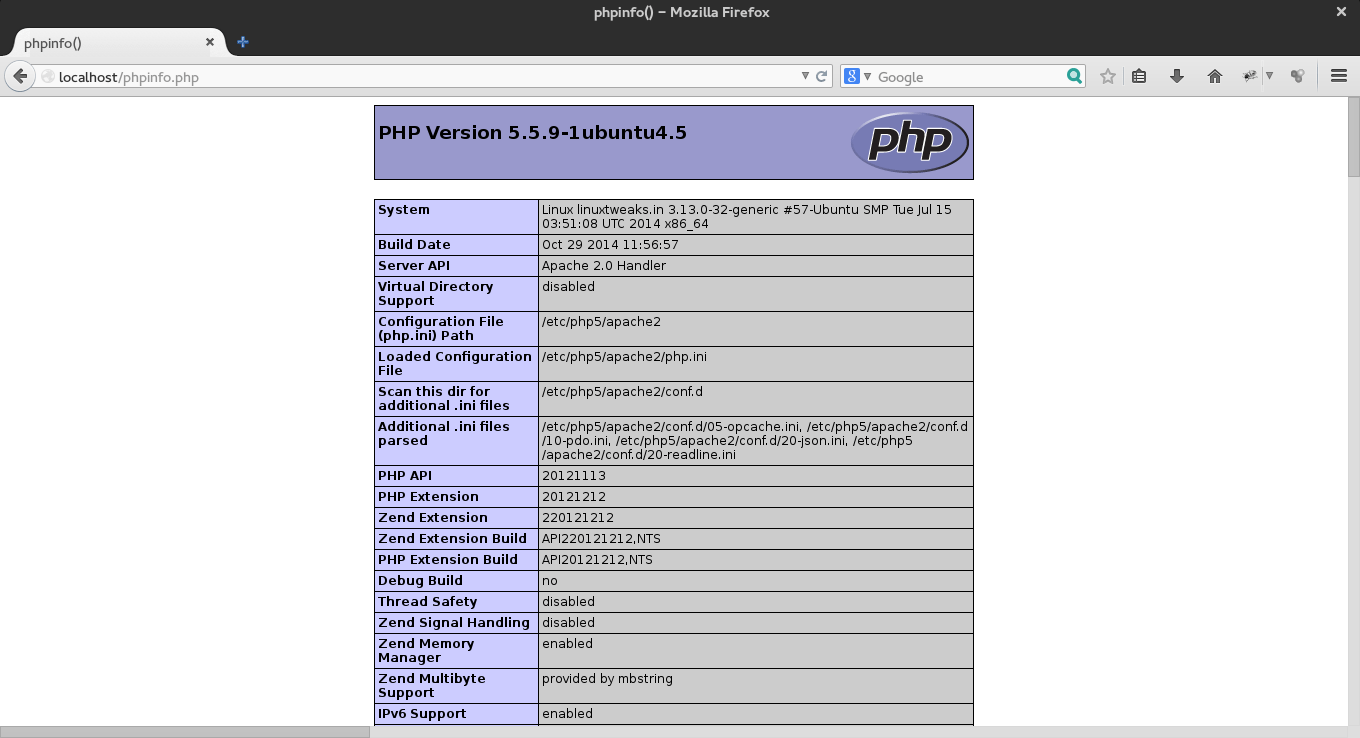Viewport: 1360px width, 738px height.
Task: Click the Debug Build label
Action: coord(420,581)
